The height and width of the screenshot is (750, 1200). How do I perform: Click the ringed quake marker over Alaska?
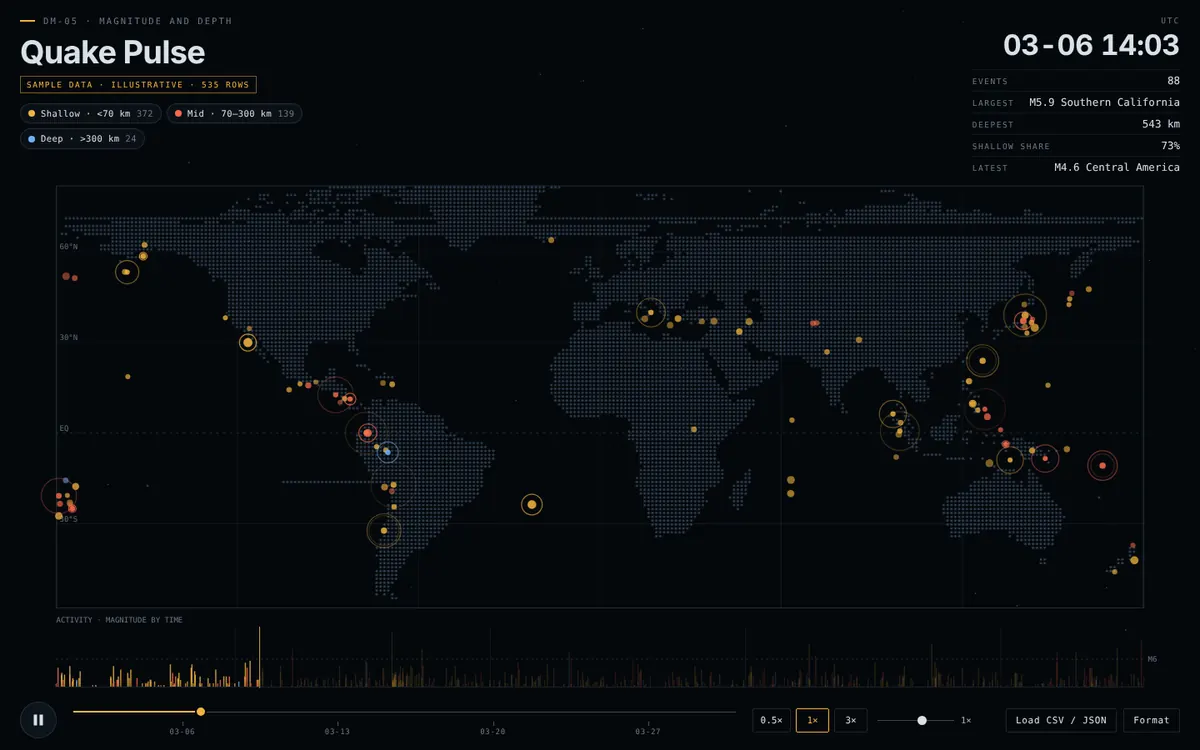126,272
